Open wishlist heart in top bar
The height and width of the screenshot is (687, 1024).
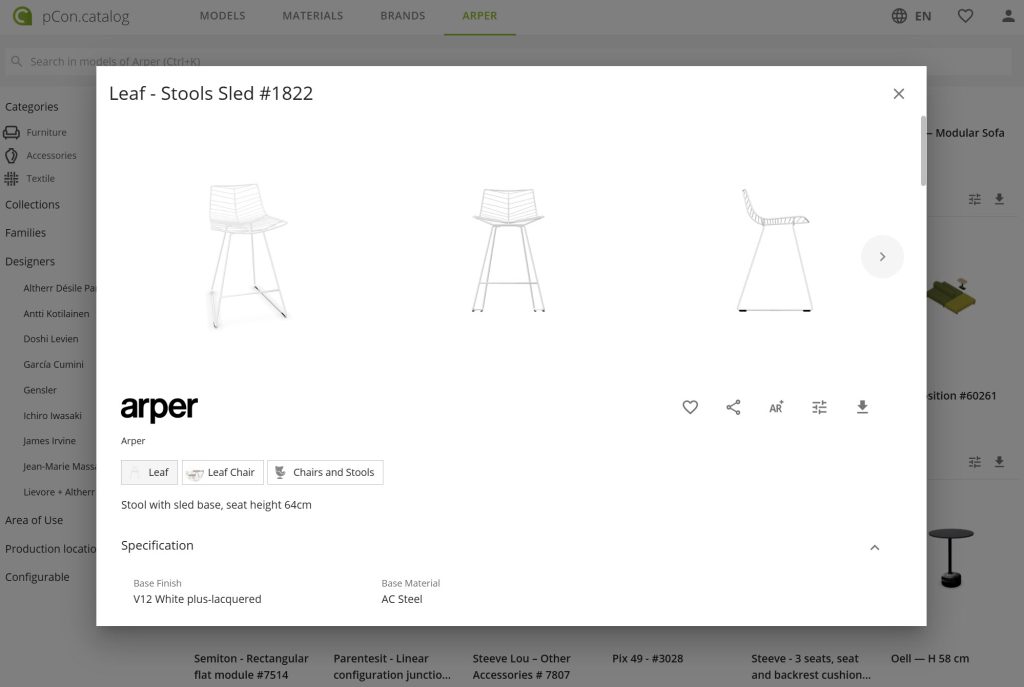click(965, 16)
